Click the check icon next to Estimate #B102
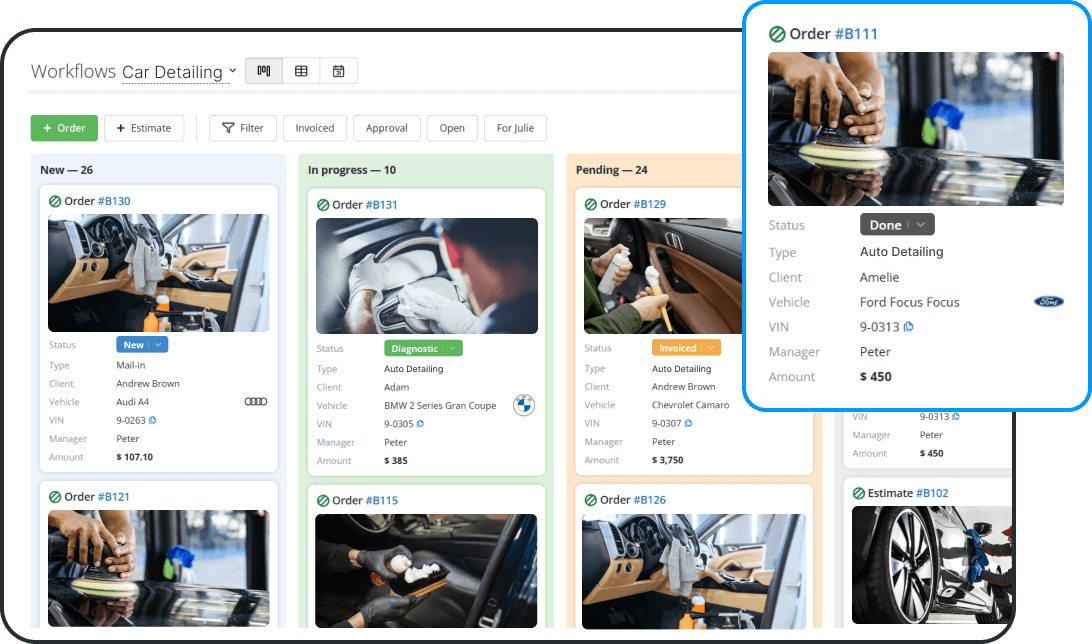Screen dimensions: 1092x644 pos(858,492)
